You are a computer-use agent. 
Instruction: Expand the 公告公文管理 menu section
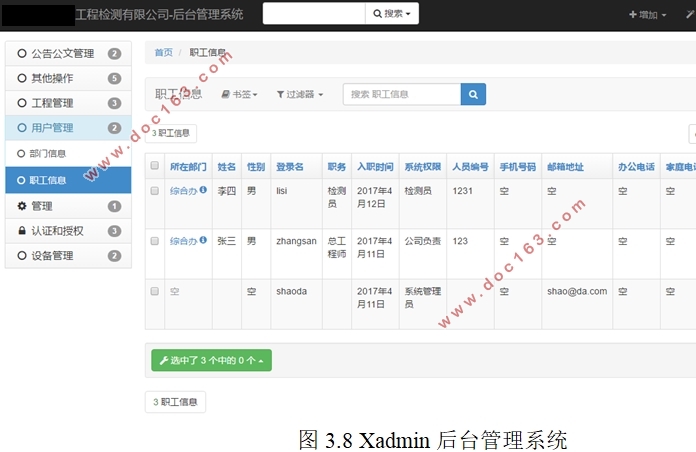point(68,54)
